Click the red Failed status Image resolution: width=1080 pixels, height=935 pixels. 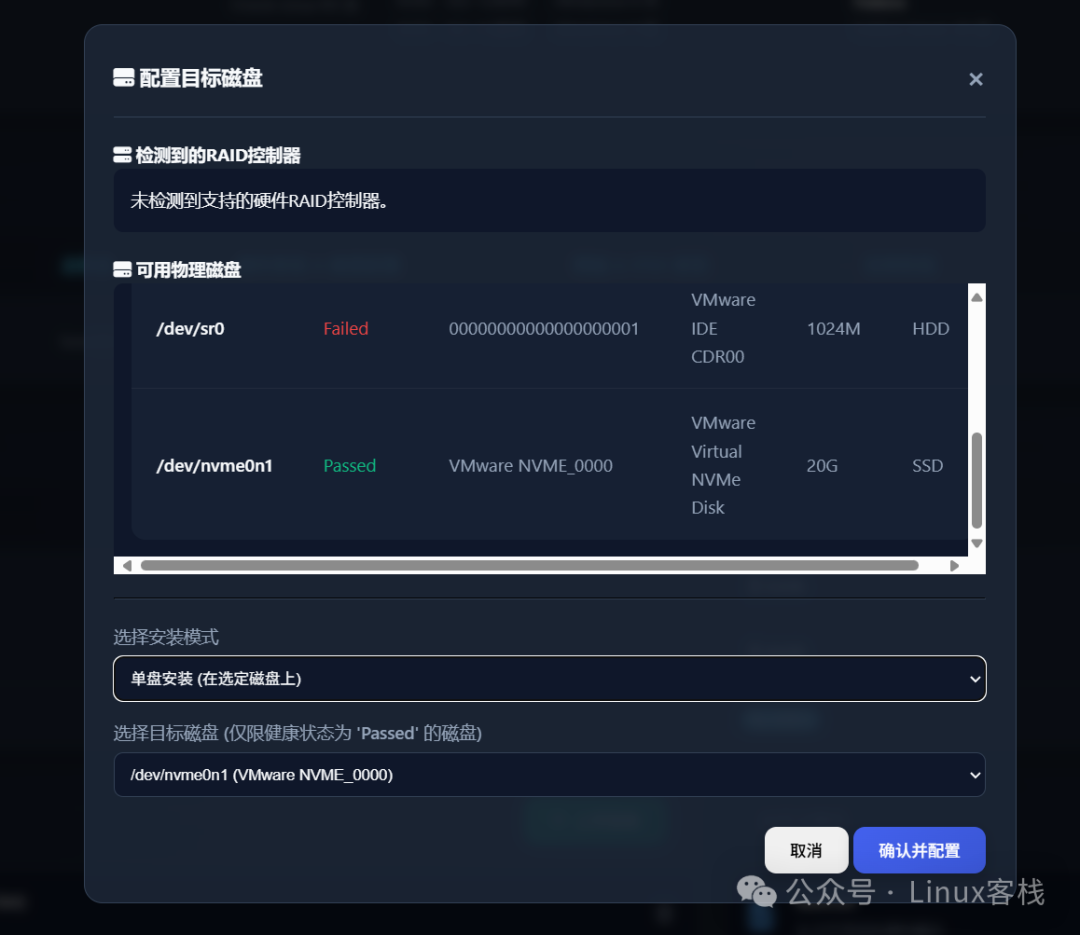(x=346, y=329)
